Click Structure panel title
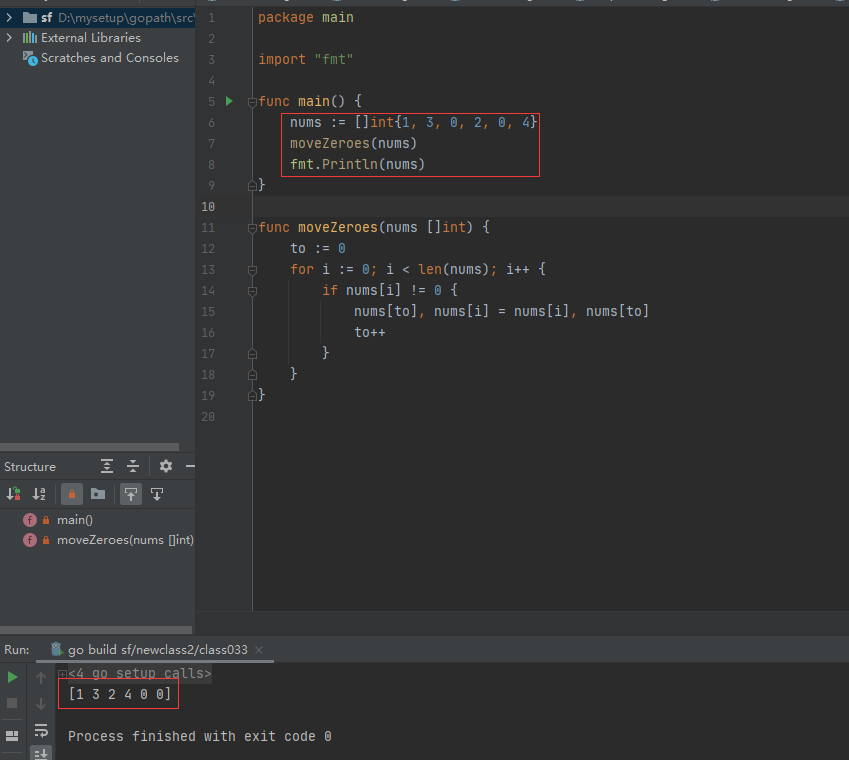This screenshot has width=849, height=760. 30,467
